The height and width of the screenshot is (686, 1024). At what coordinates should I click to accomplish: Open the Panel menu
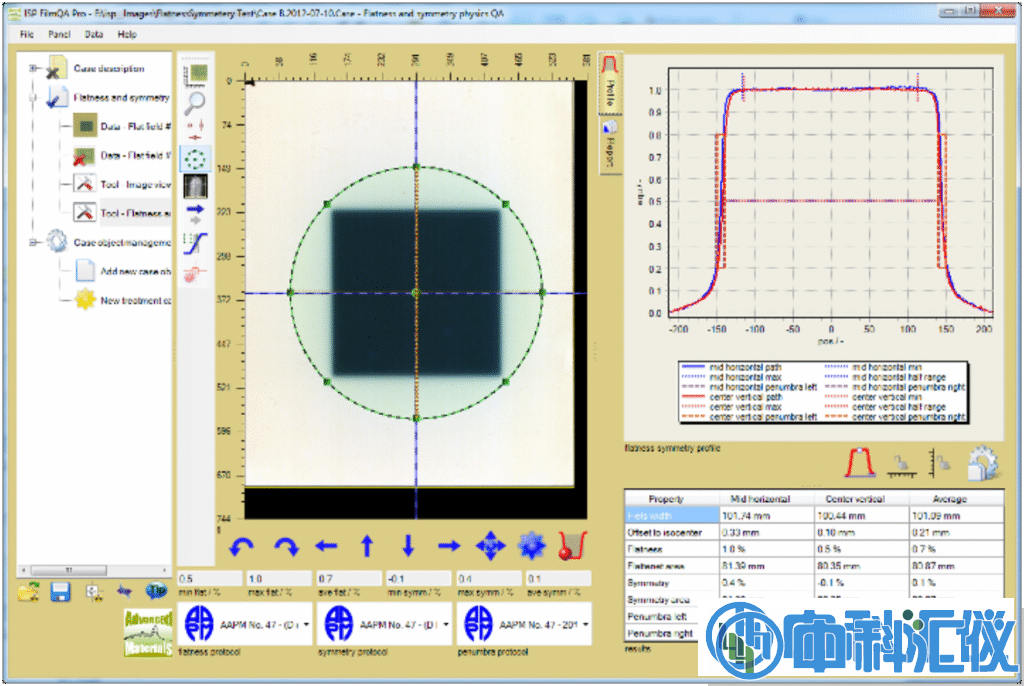pyautogui.click(x=59, y=34)
